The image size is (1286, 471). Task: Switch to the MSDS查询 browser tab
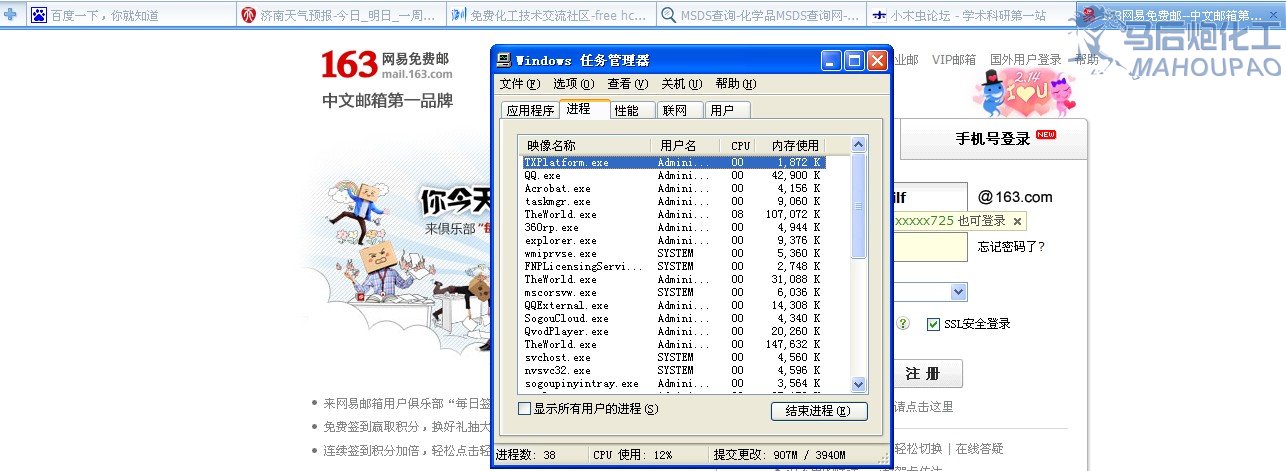pyautogui.click(x=761, y=15)
